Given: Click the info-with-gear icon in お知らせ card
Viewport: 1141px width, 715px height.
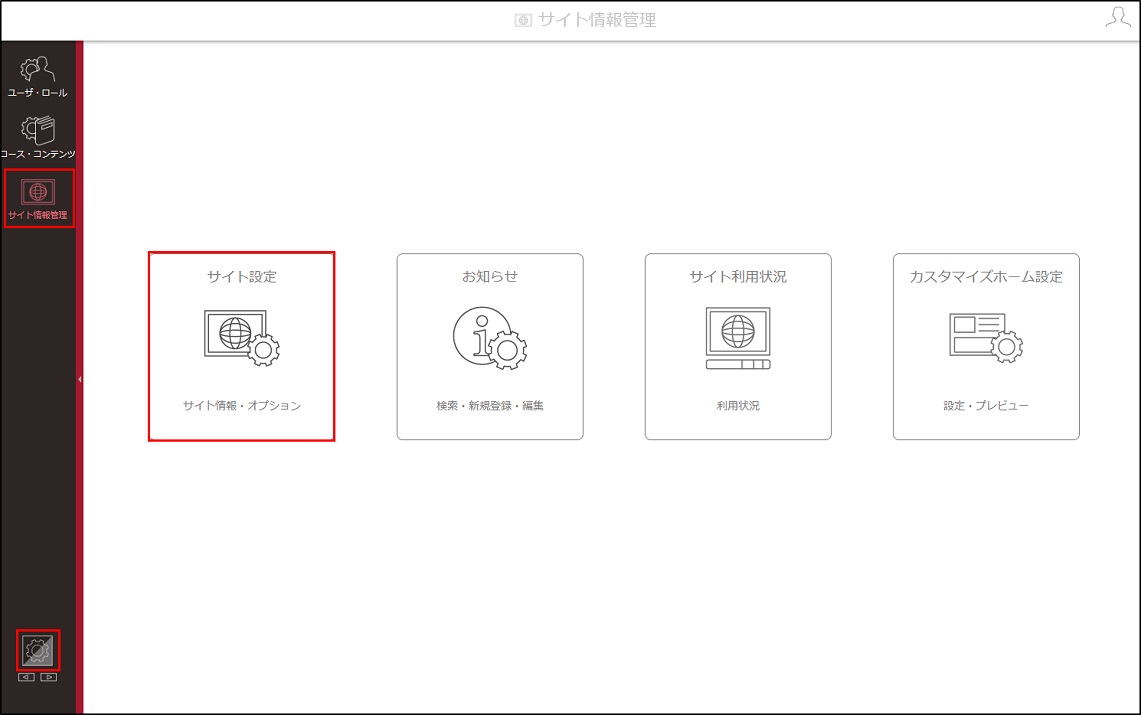Looking at the screenshot, I should [x=490, y=337].
